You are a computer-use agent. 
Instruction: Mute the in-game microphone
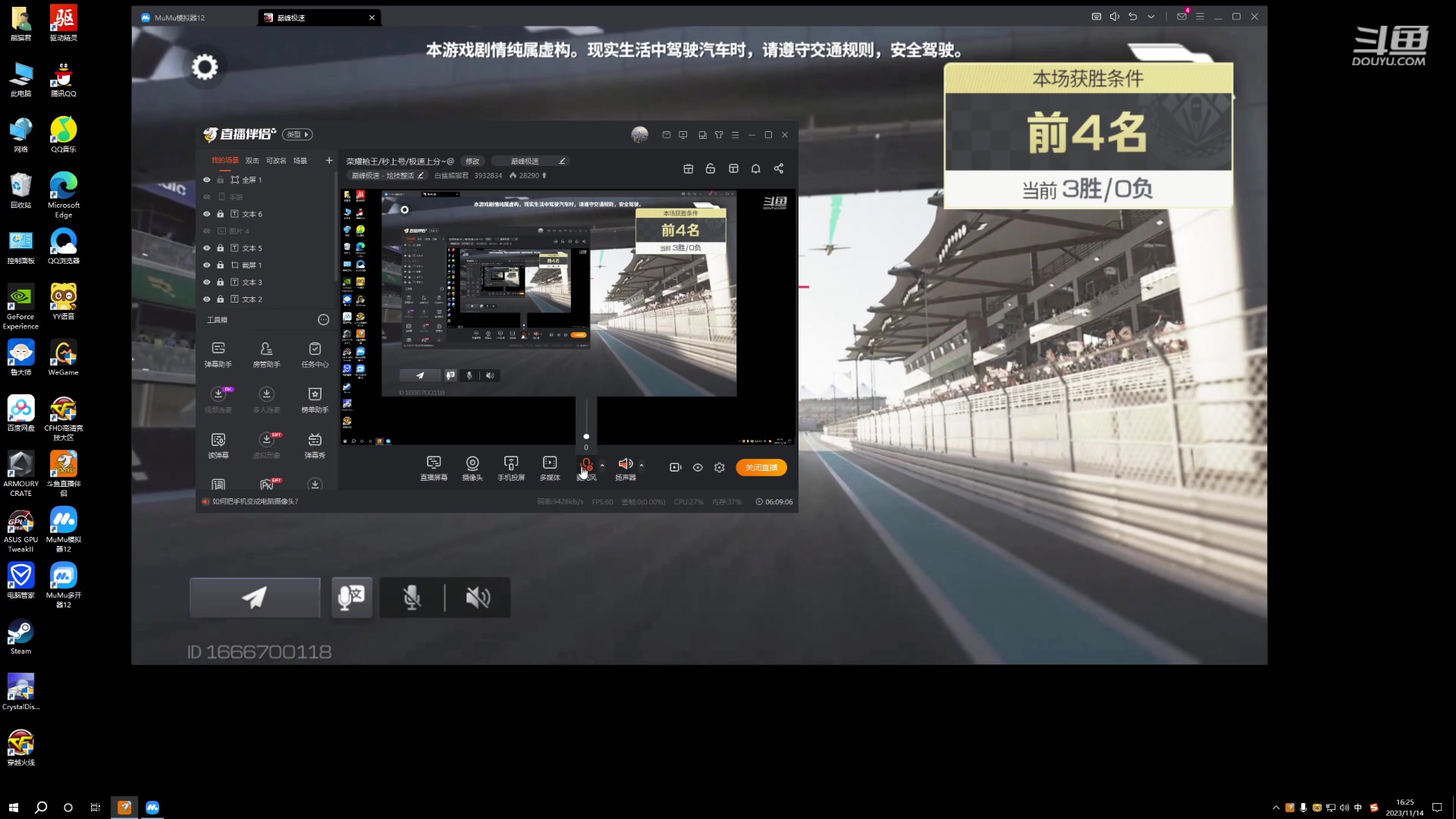412,598
